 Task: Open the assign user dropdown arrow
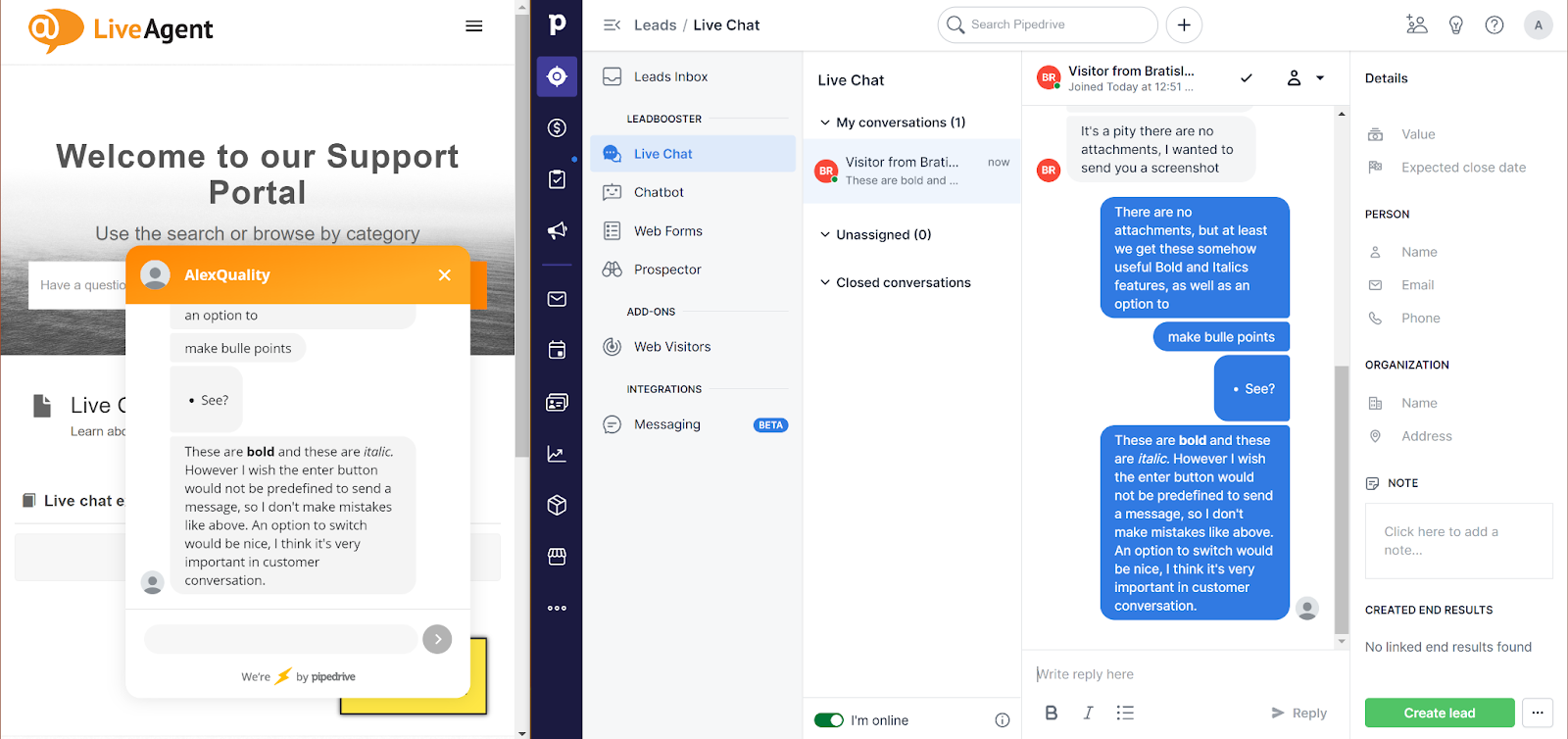1320,78
